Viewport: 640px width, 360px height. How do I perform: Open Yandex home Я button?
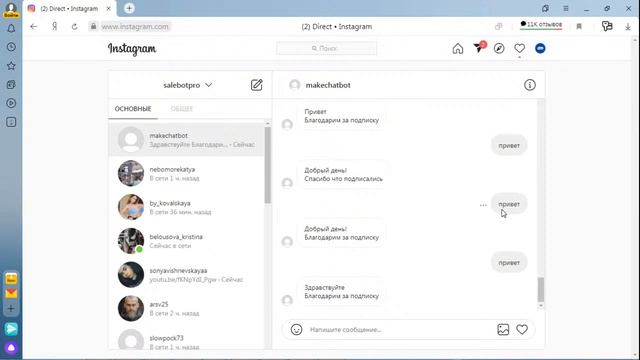pos(54,27)
